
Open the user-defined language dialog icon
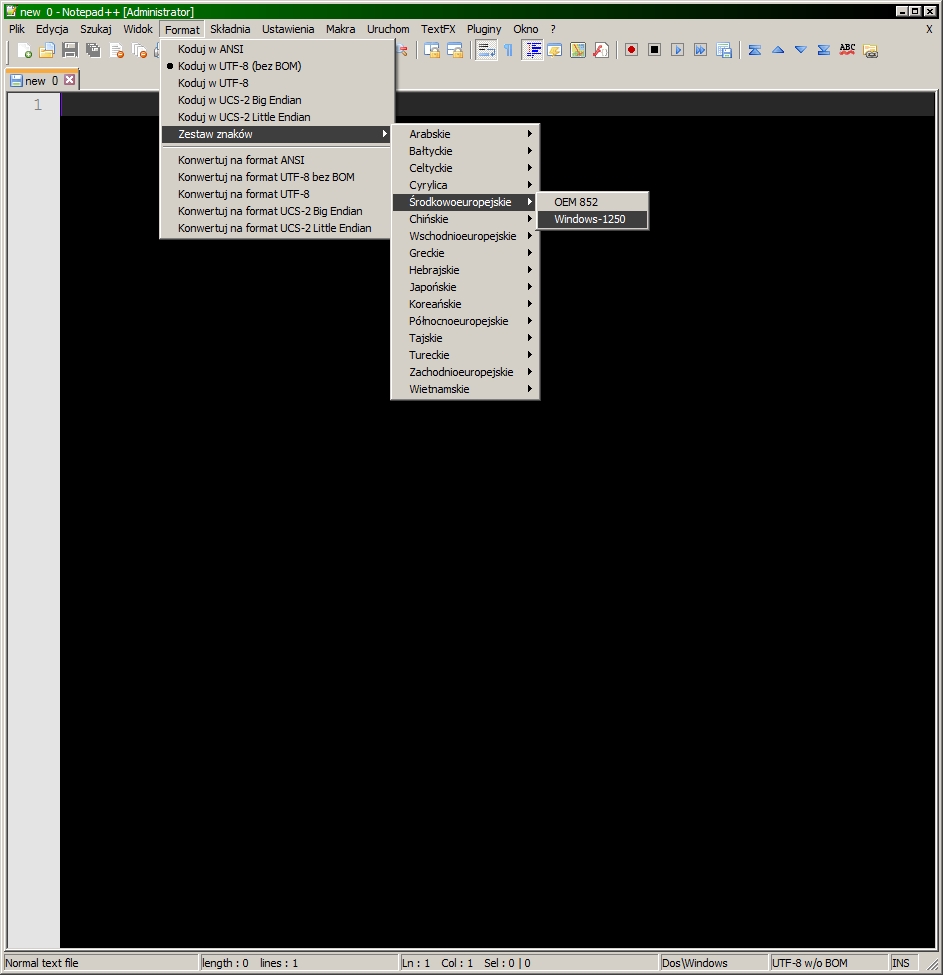(x=554, y=50)
